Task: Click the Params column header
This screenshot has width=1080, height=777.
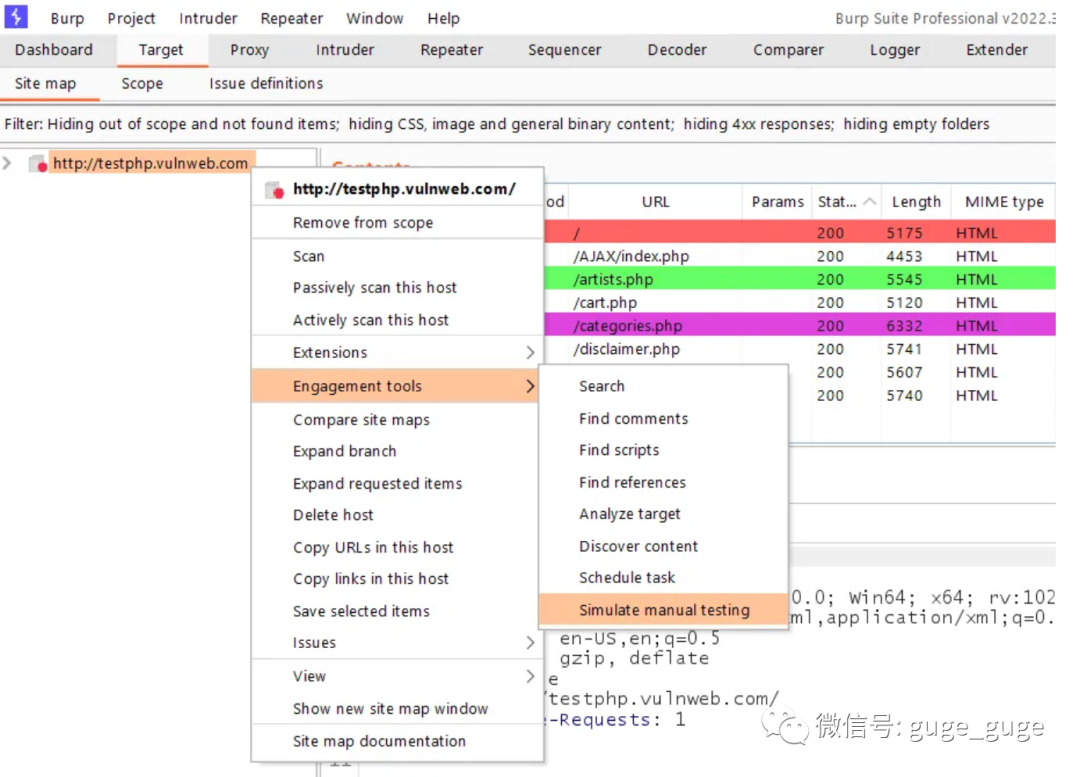Action: coord(777,202)
